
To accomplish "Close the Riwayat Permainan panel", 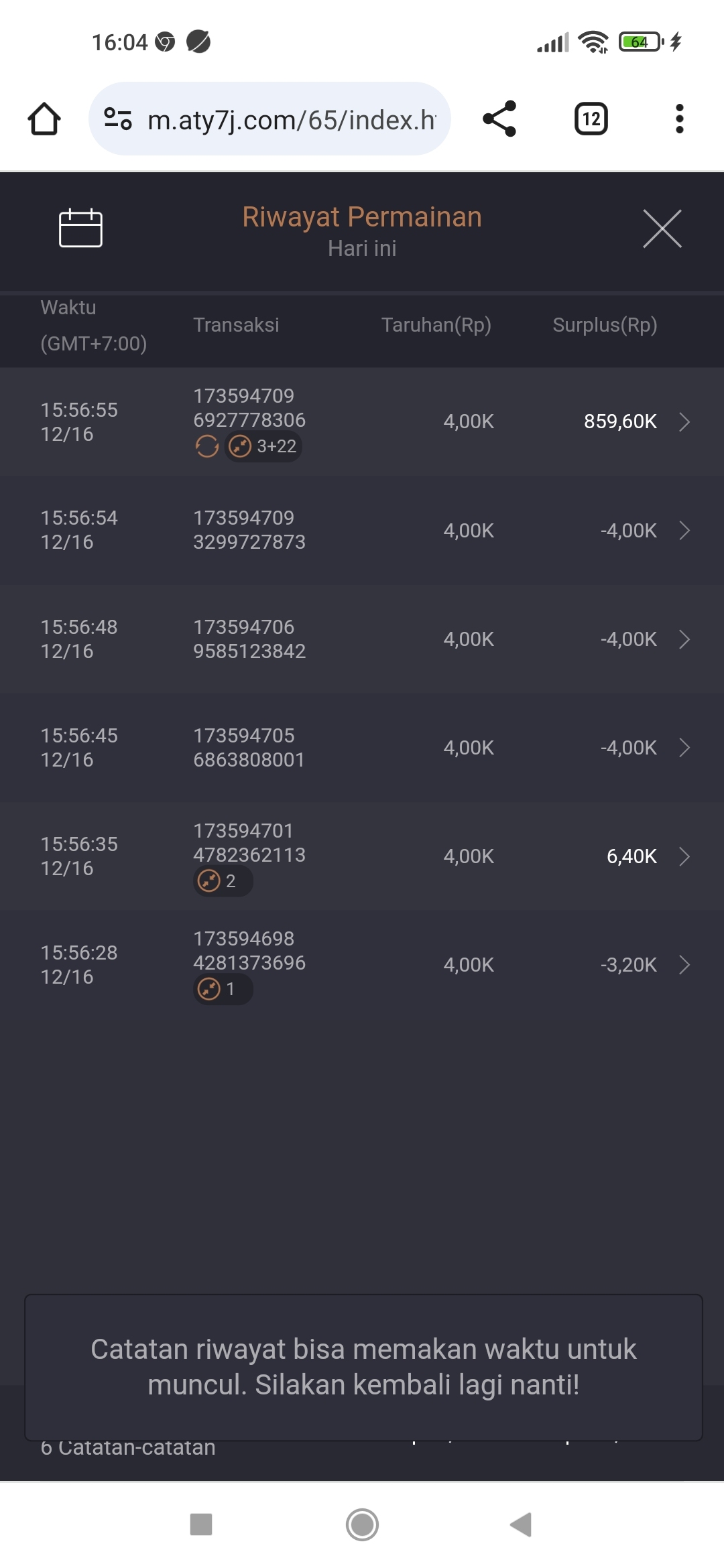I will tap(662, 228).
